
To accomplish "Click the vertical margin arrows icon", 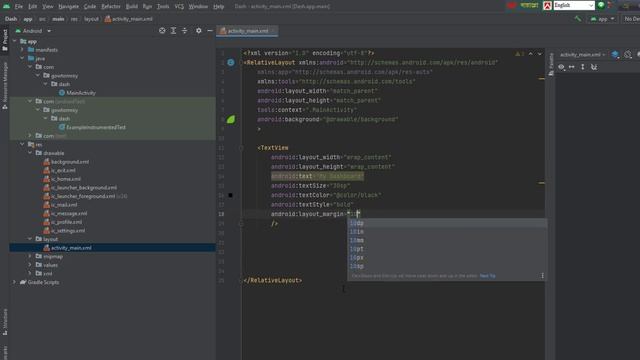I will coord(582,67).
